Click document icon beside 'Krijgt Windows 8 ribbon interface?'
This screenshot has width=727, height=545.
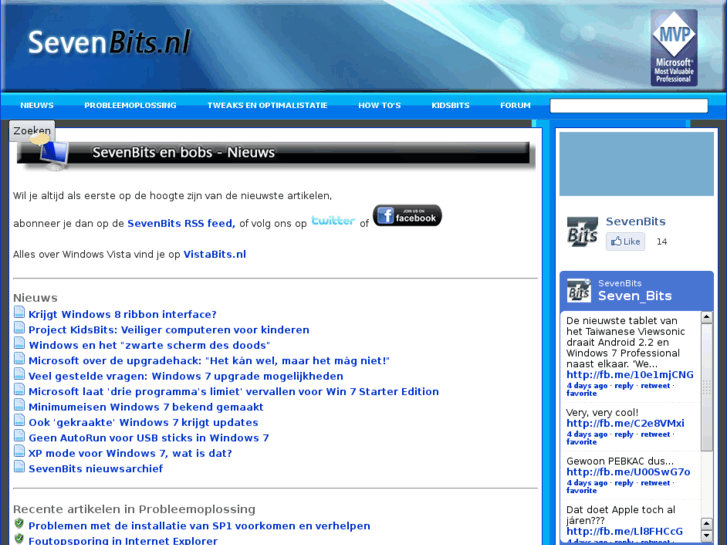pyautogui.click(x=19, y=312)
